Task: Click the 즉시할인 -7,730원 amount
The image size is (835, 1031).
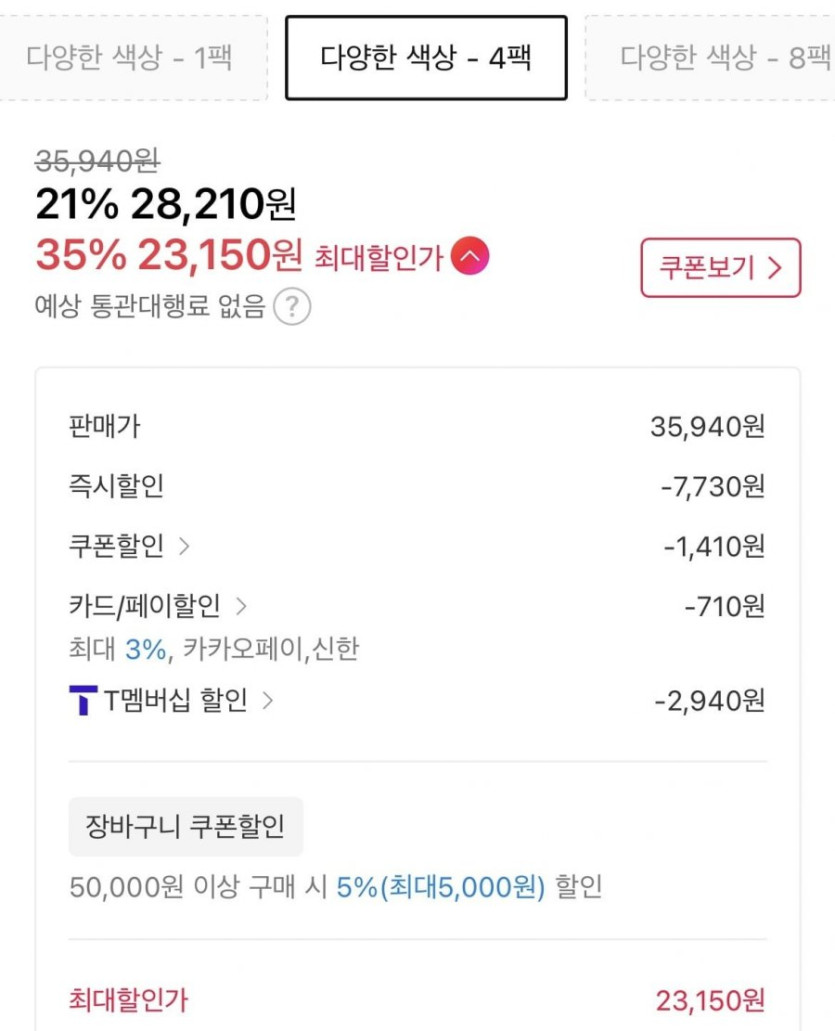Action: click(712, 487)
